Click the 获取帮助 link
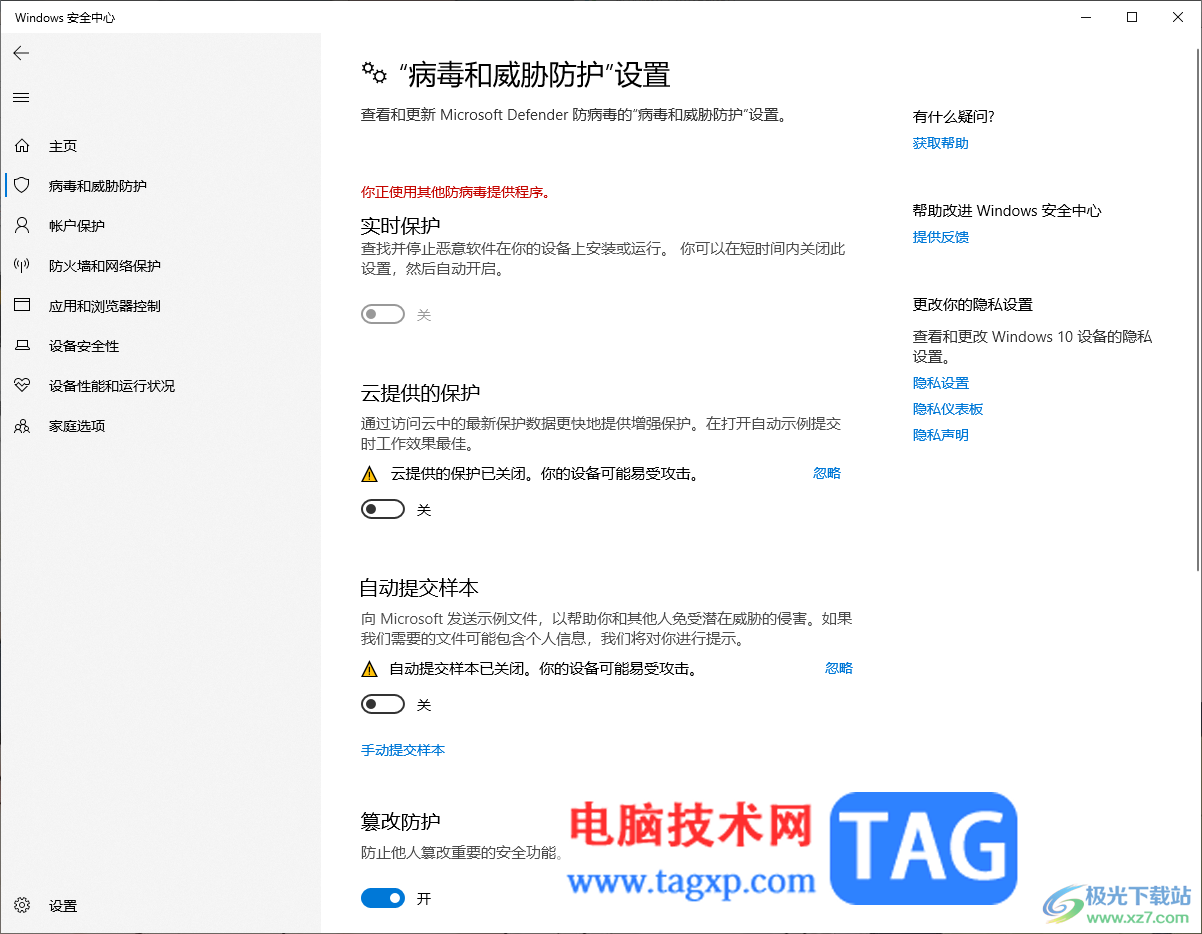Viewport: 1202px width, 934px height. pos(941,143)
